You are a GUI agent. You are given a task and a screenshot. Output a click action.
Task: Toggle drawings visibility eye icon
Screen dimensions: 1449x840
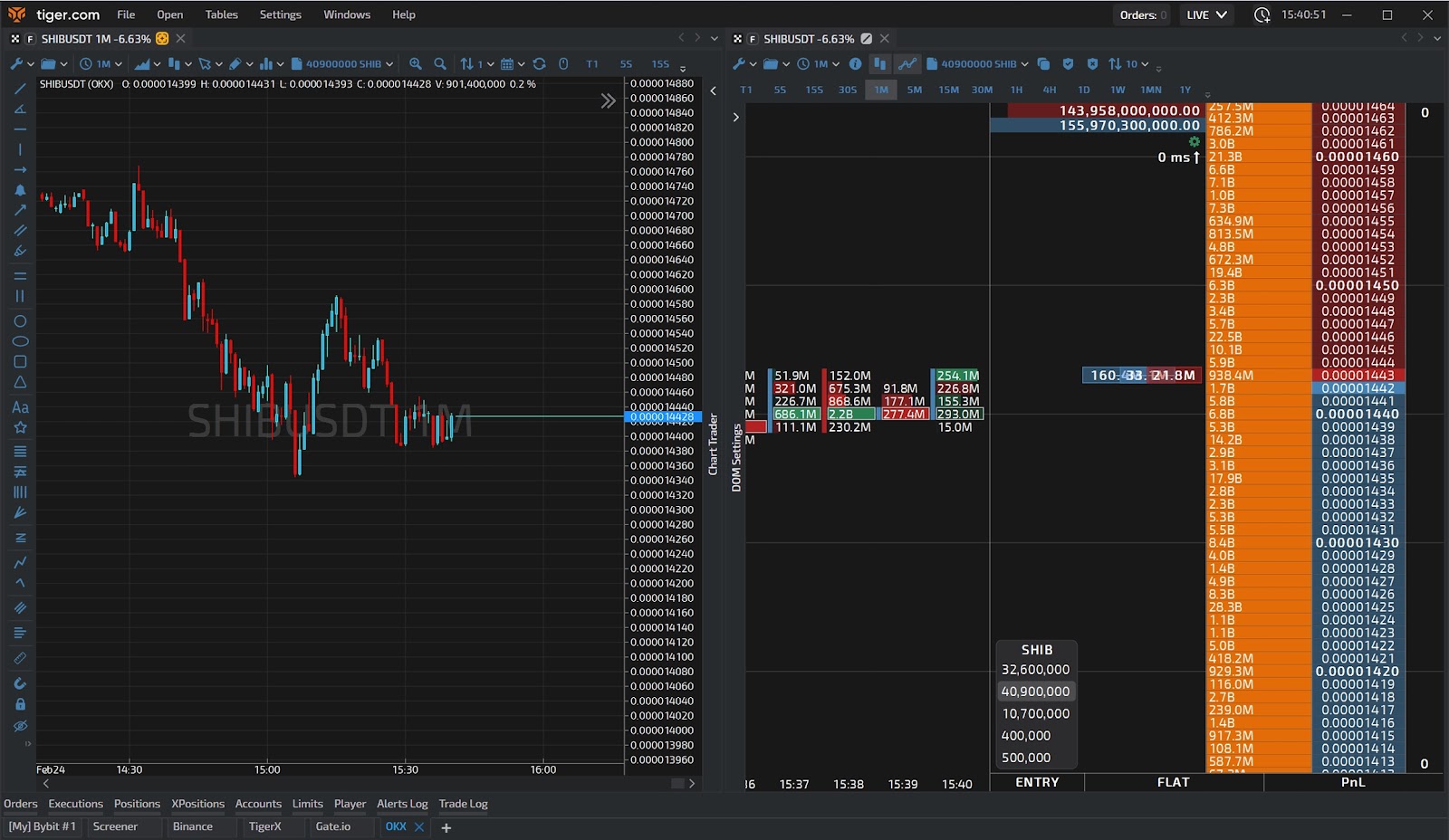20,726
